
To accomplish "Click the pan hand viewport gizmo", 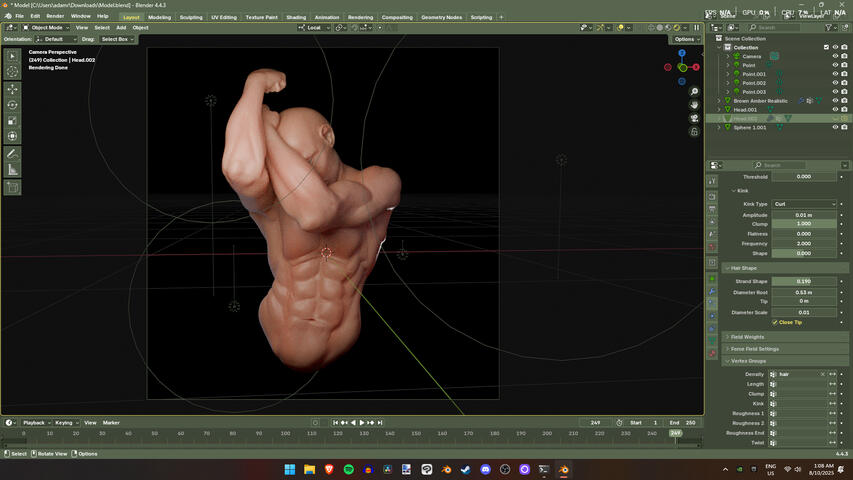I will [x=694, y=104].
